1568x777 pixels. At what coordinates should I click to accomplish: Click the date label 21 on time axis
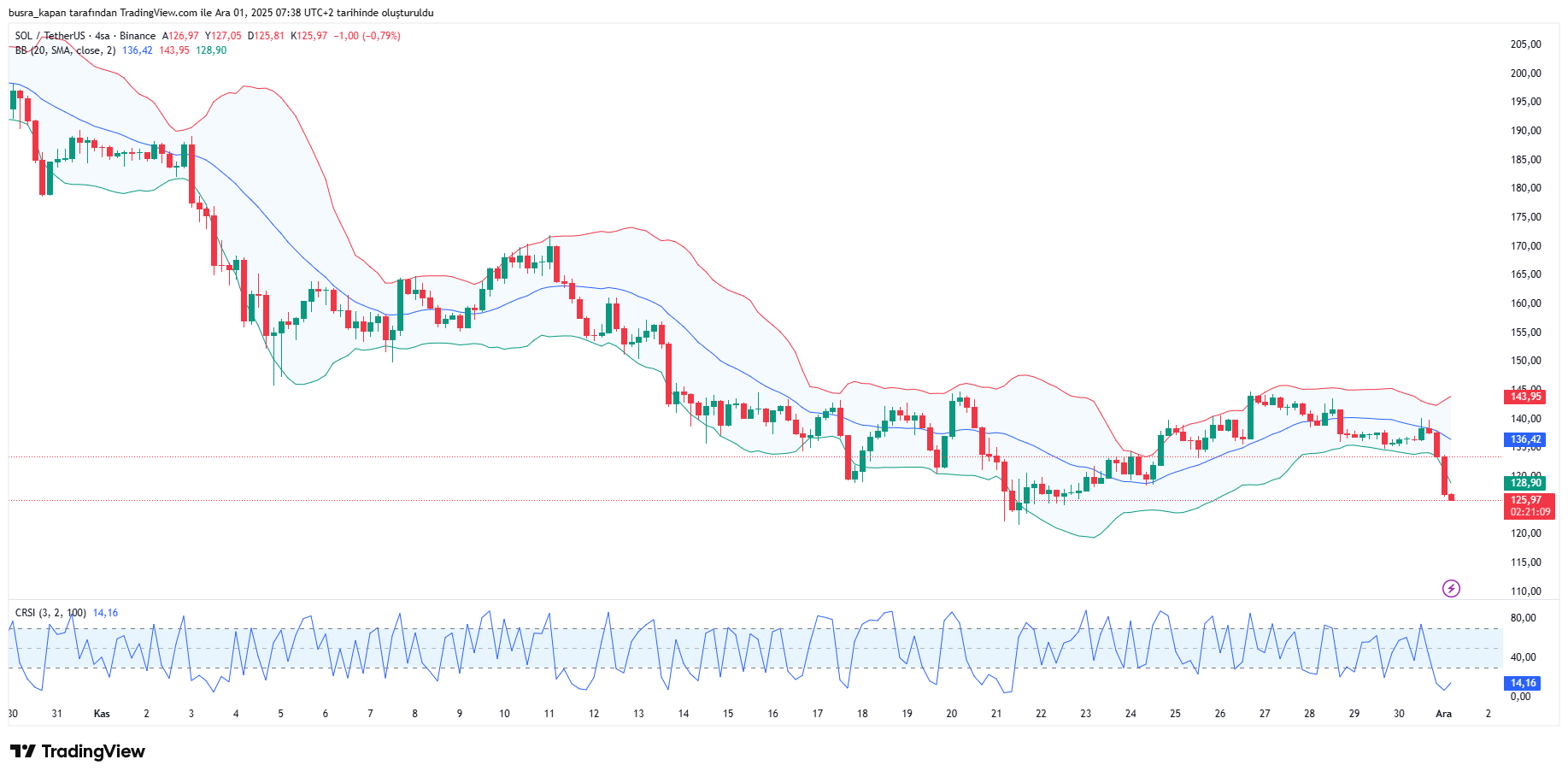click(x=996, y=714)
